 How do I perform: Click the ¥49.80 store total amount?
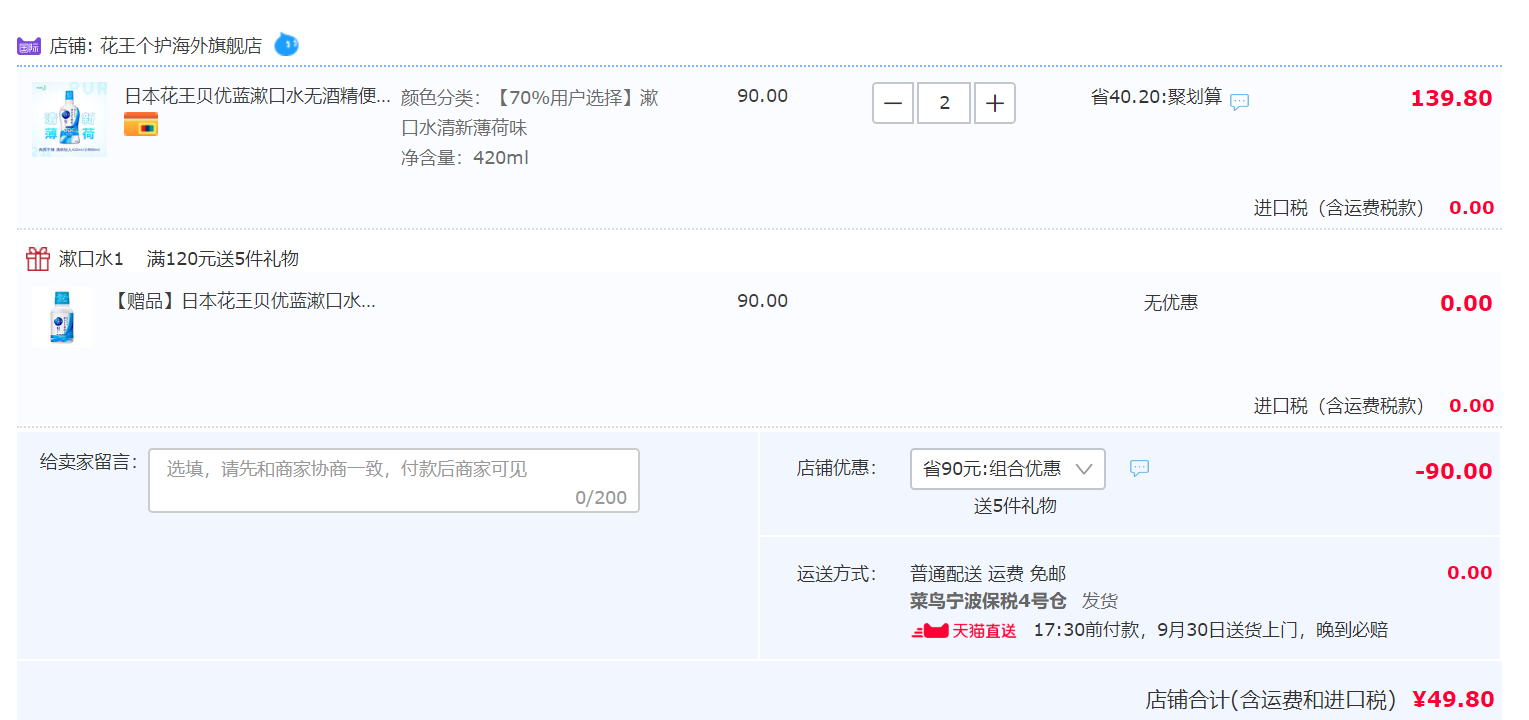(x=1453, y=699)
